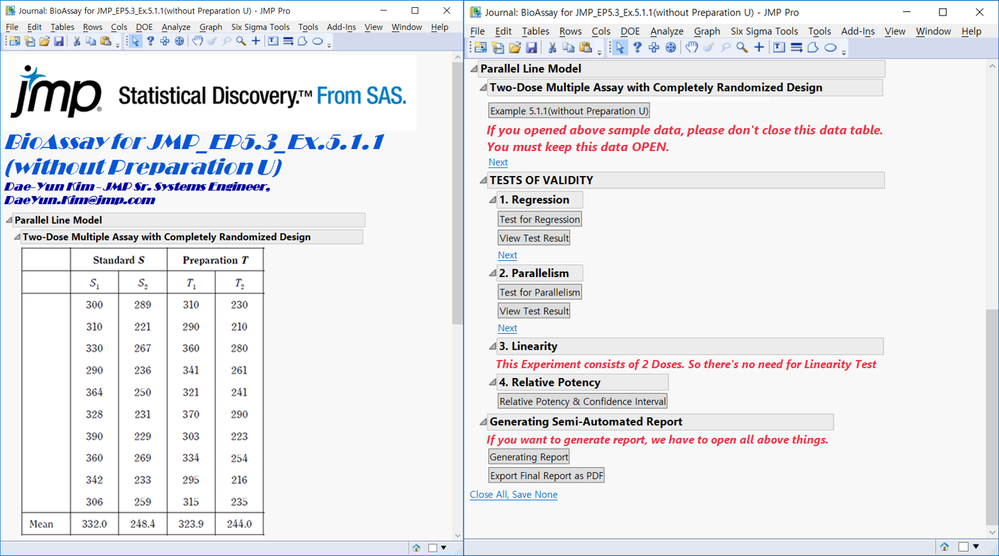Open Analyze menu in right window
This screenshot has height=556, width=999.
coord(667,31)
